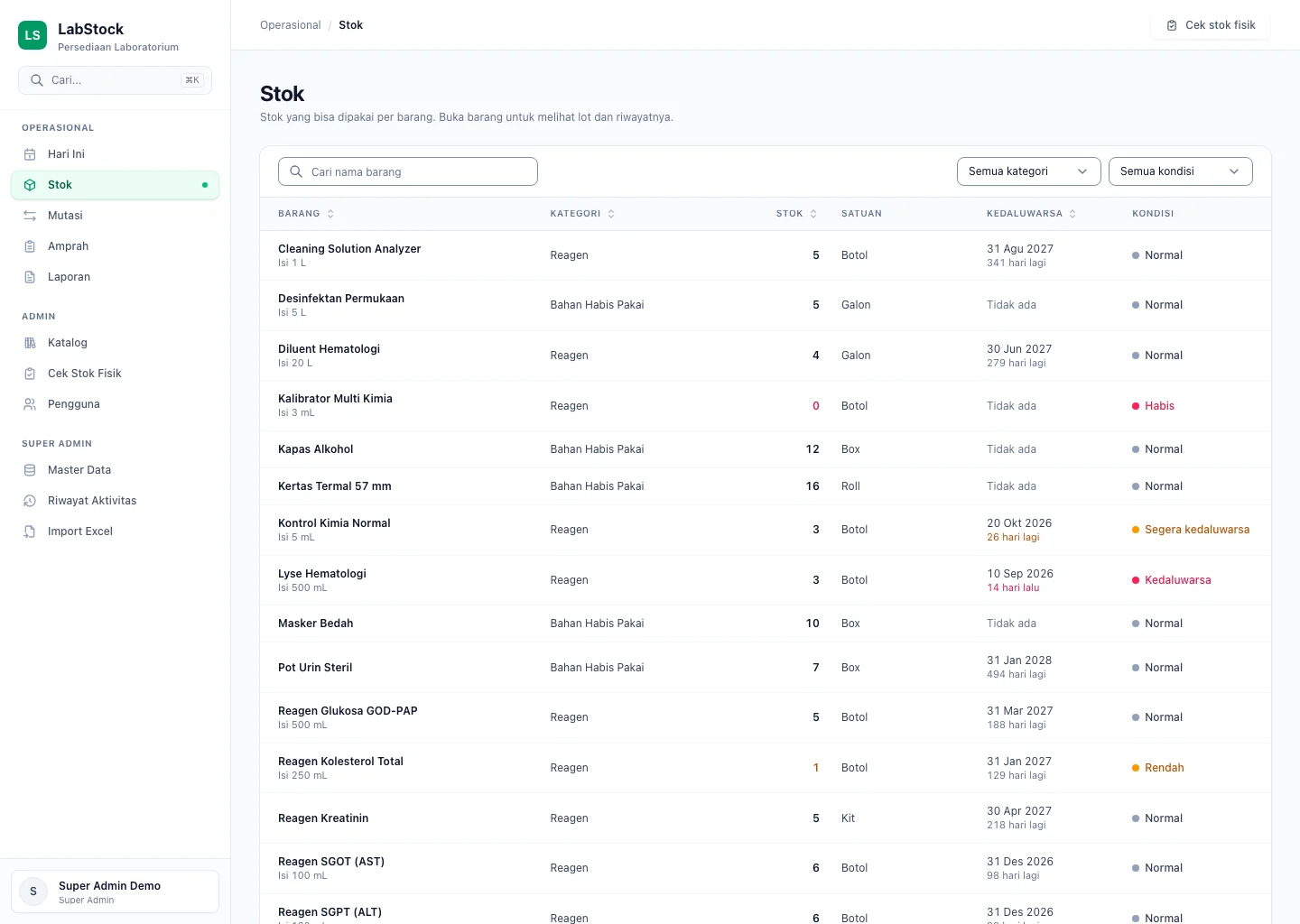Click the Cek Stok Fisik sidebar icon
The image size is (1300, 924).
30,374
